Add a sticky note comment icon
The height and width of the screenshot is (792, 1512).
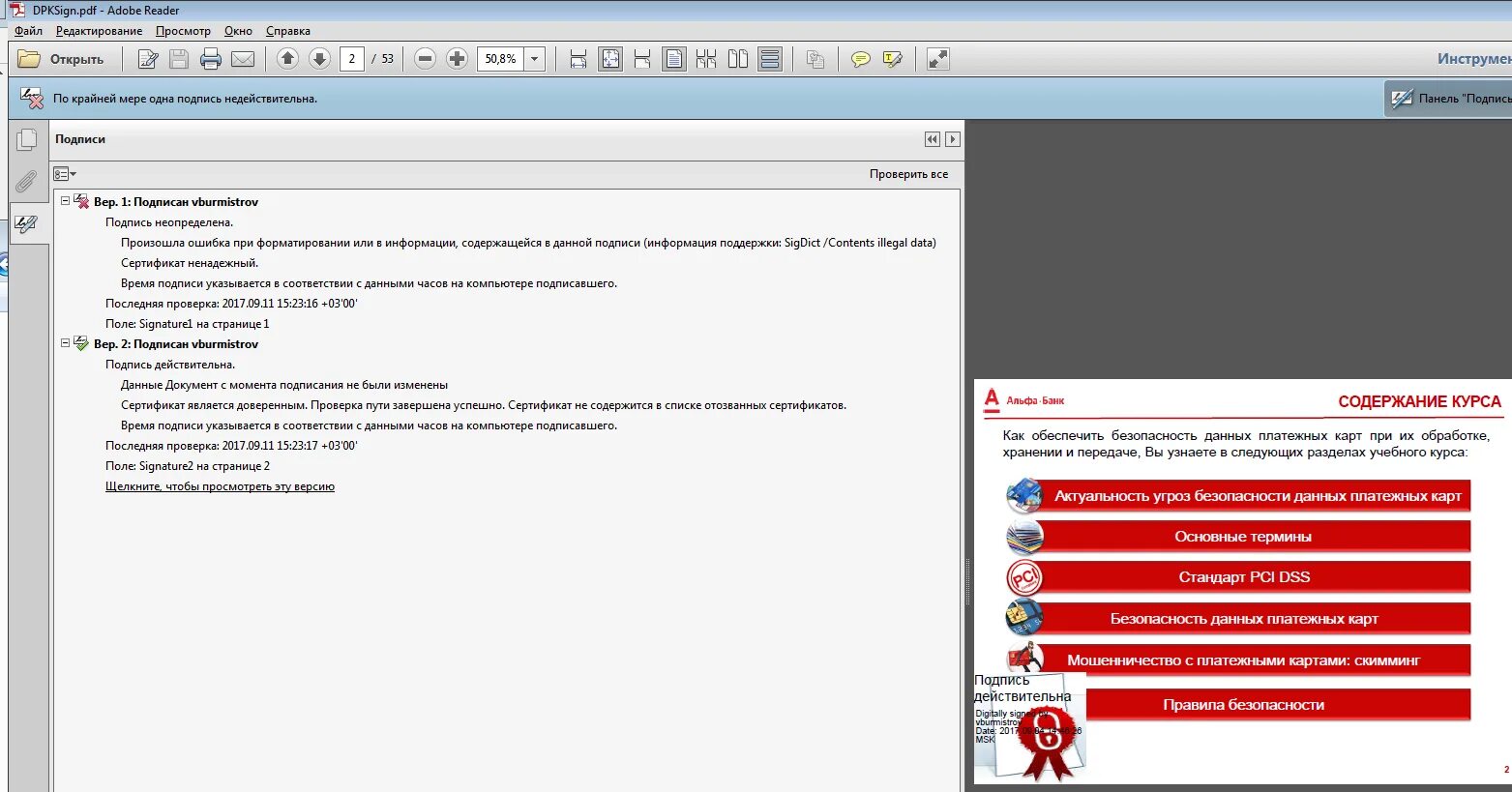[x=860, y=59]
